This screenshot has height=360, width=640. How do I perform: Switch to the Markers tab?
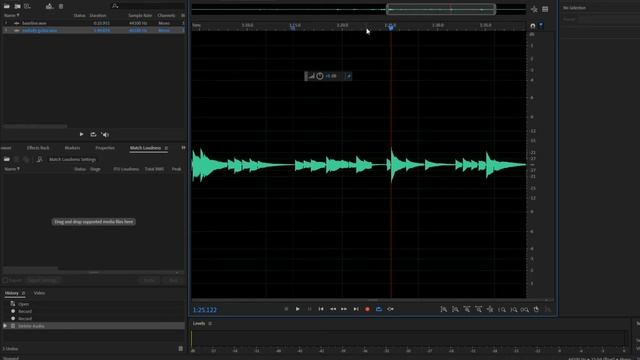72,148
